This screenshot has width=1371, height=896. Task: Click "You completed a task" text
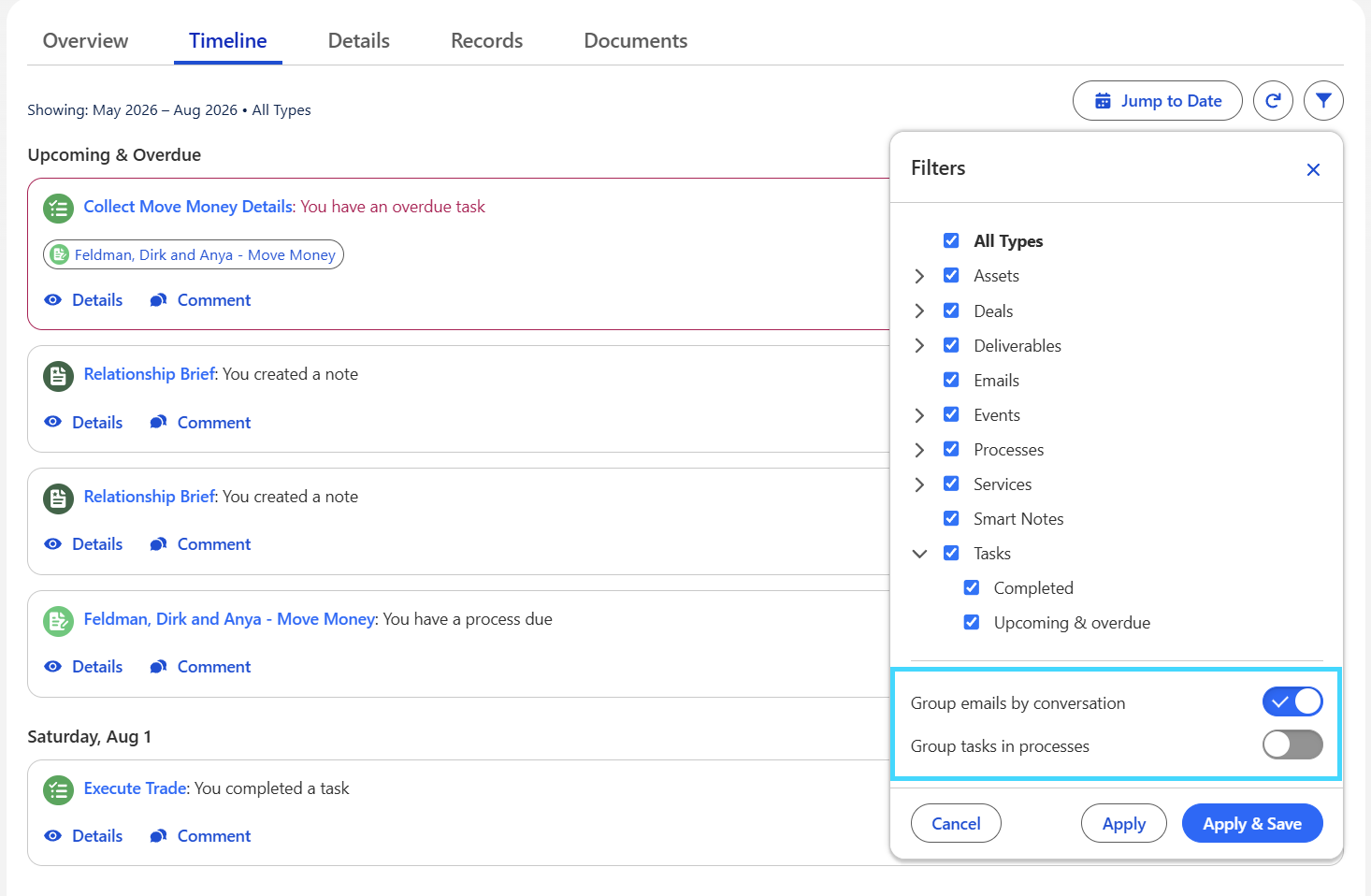[x=271, y=788]
